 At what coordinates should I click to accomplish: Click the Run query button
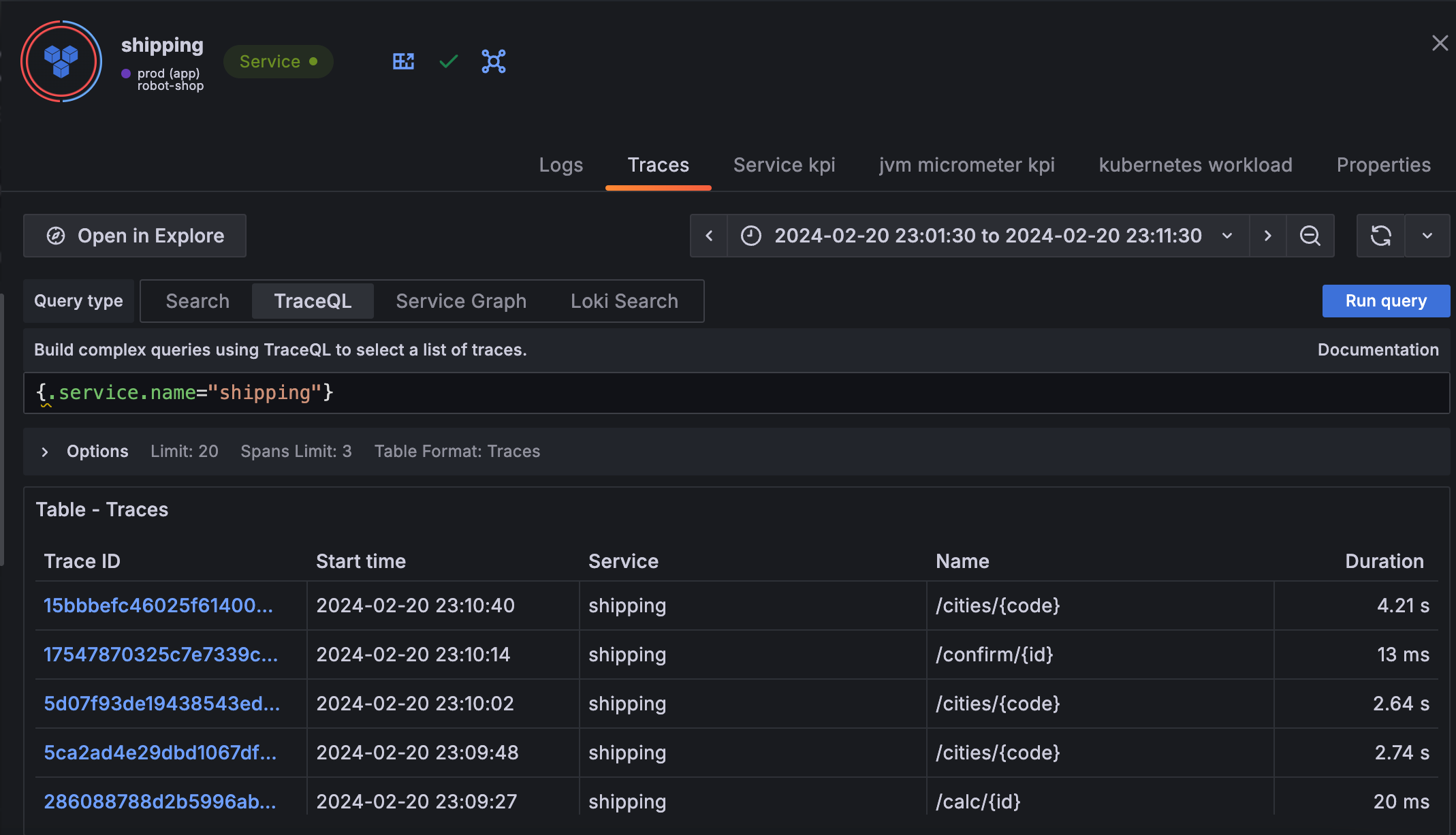pyautogui.click(x=1385, y=301)
